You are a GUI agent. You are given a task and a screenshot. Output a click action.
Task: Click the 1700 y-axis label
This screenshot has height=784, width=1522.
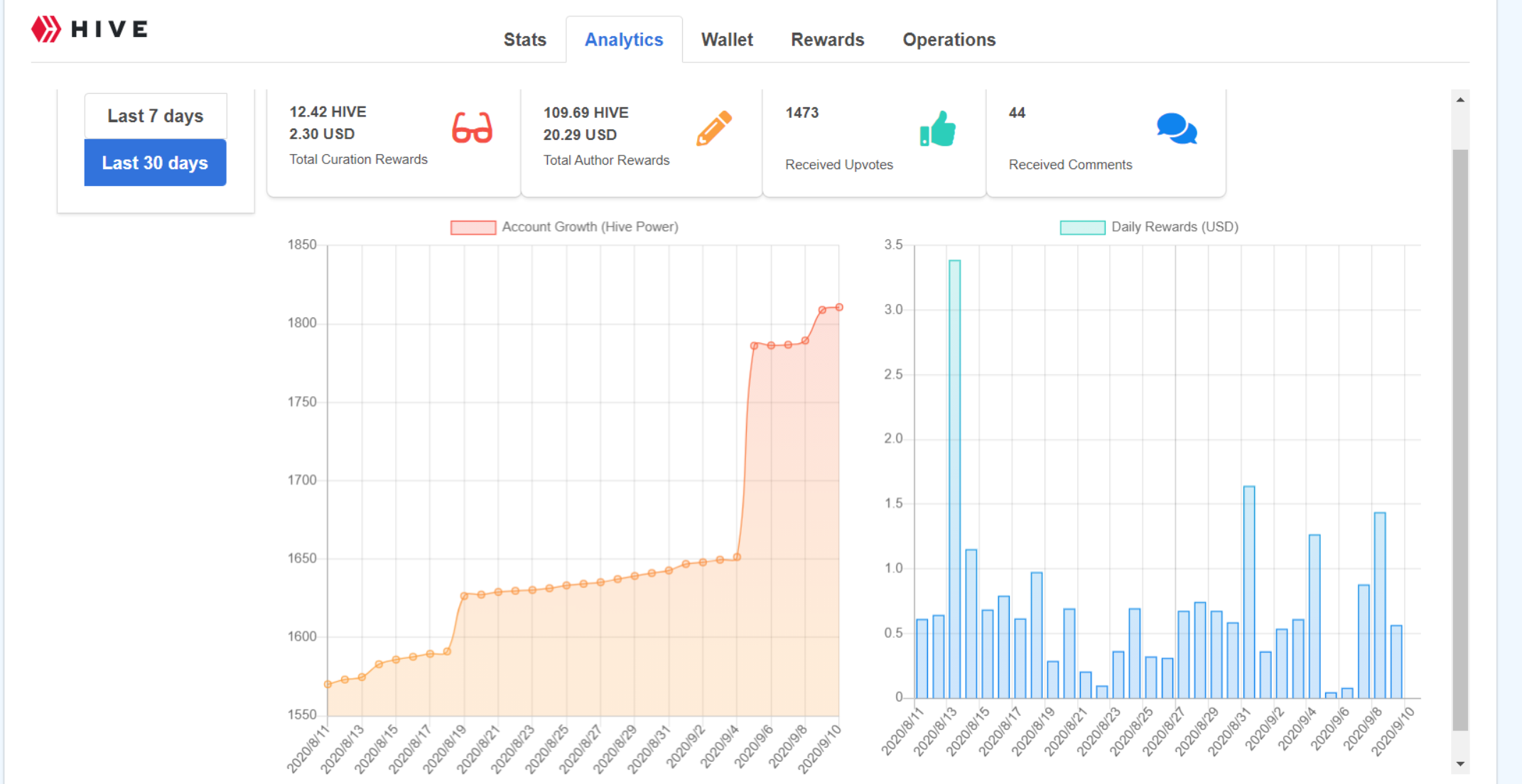[302, 480]
